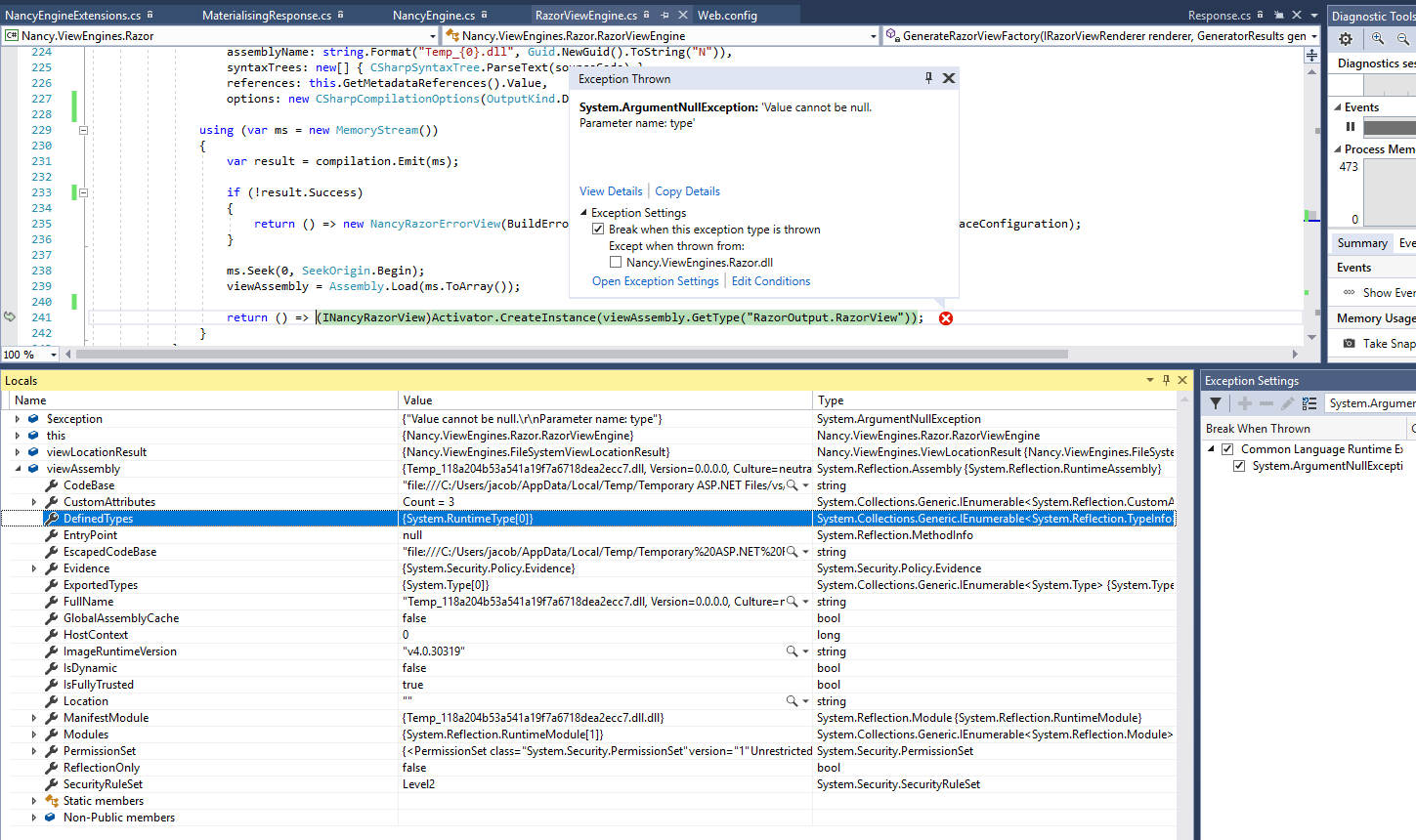Expand viewLocationResult in Locals

(17, 452)
